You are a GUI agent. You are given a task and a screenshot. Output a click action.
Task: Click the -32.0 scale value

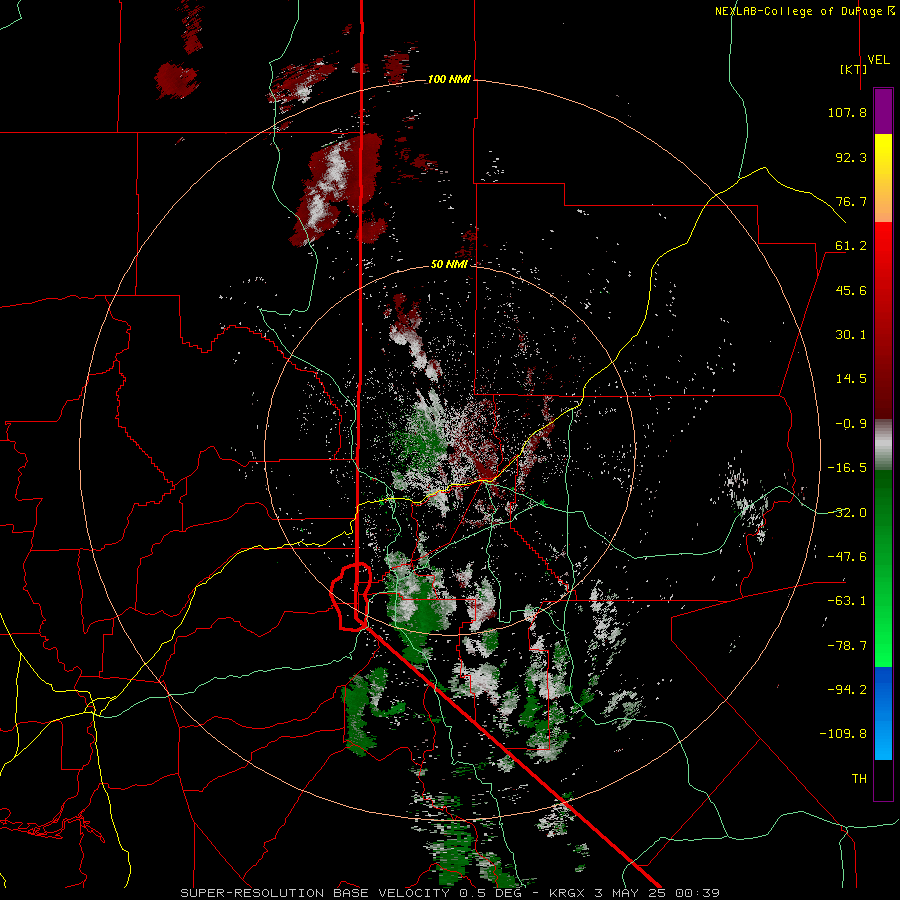847,513
